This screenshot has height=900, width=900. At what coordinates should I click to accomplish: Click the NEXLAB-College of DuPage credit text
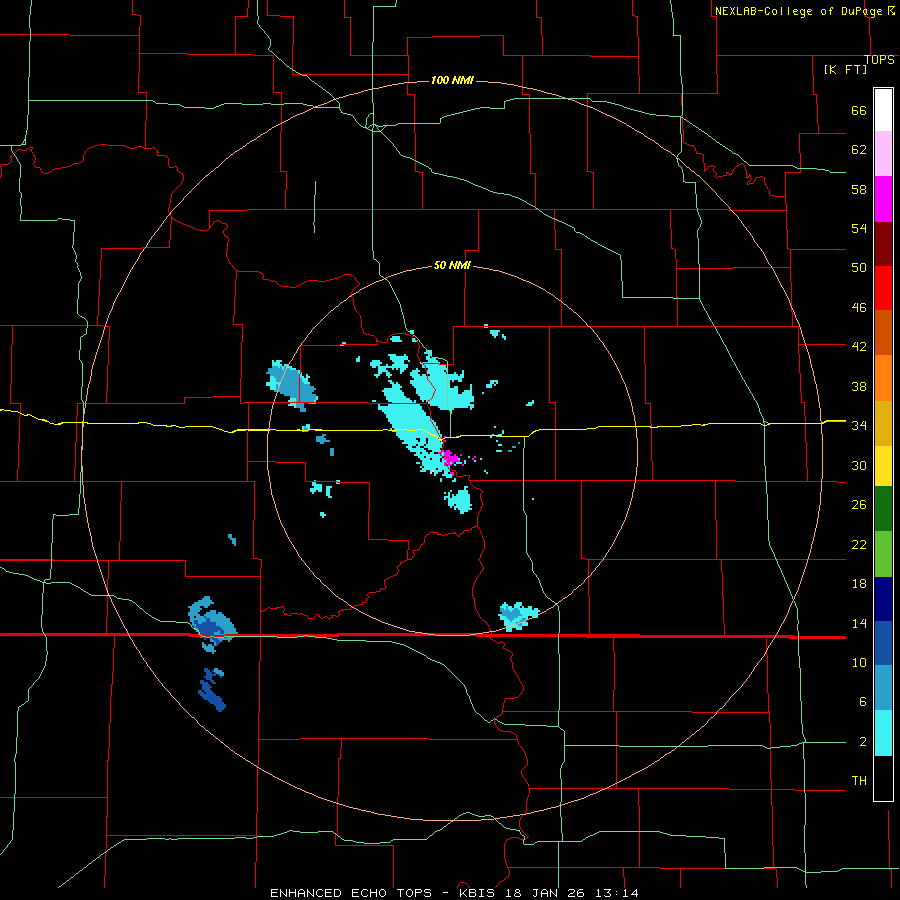(x=804, y=11)
